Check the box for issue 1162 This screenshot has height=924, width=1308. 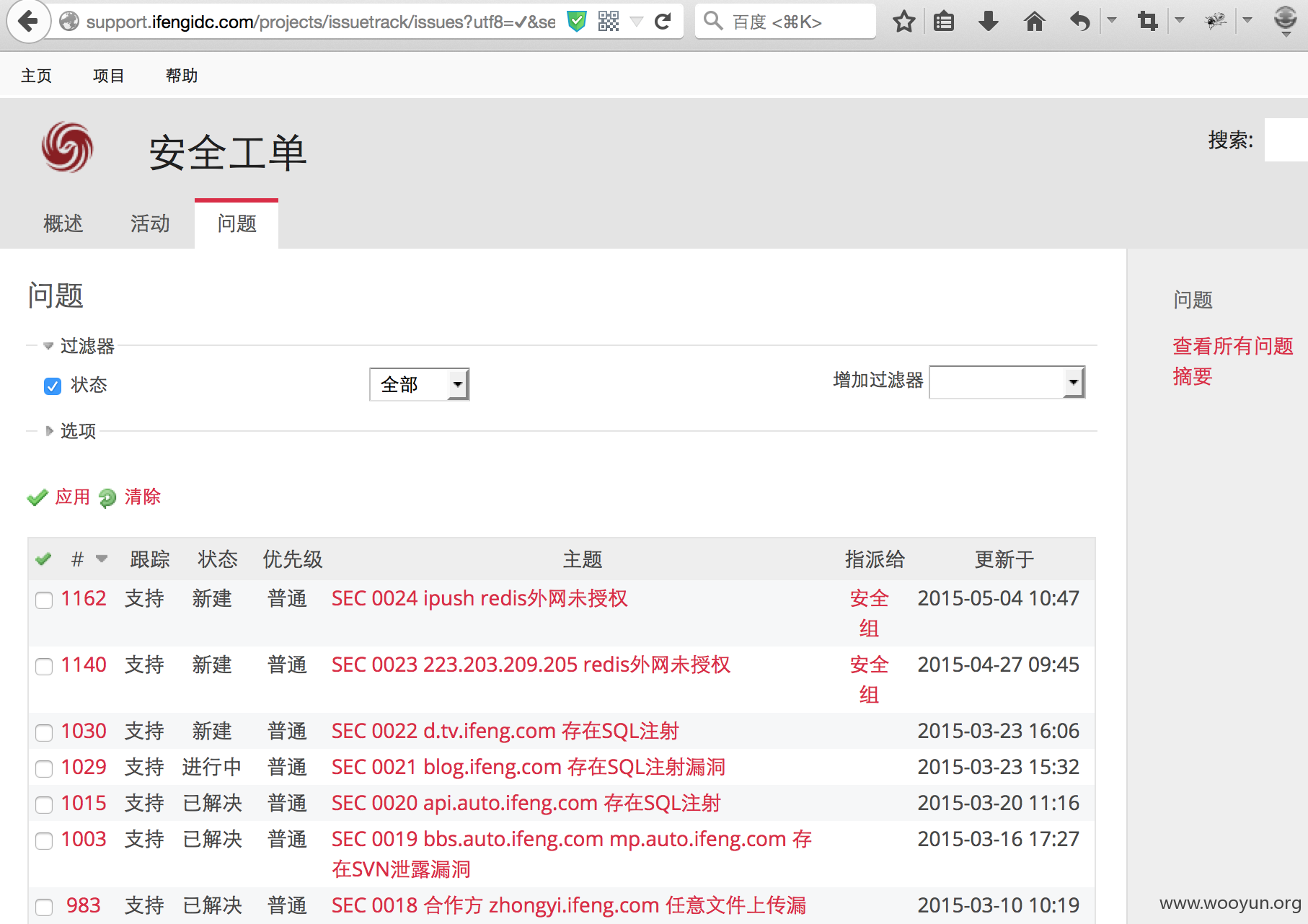pos(44,600)
